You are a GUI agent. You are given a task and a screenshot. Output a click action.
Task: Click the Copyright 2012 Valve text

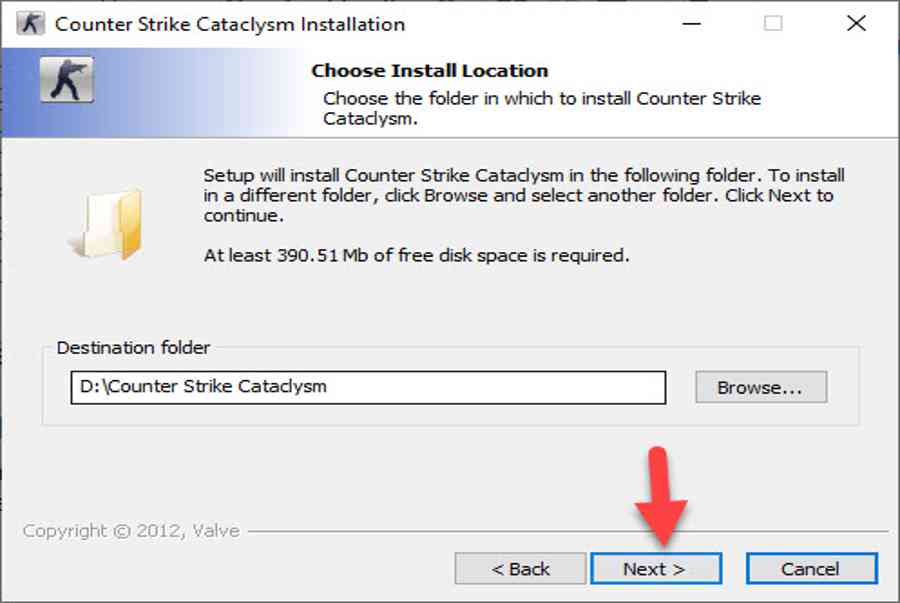[x=131, y=531]
